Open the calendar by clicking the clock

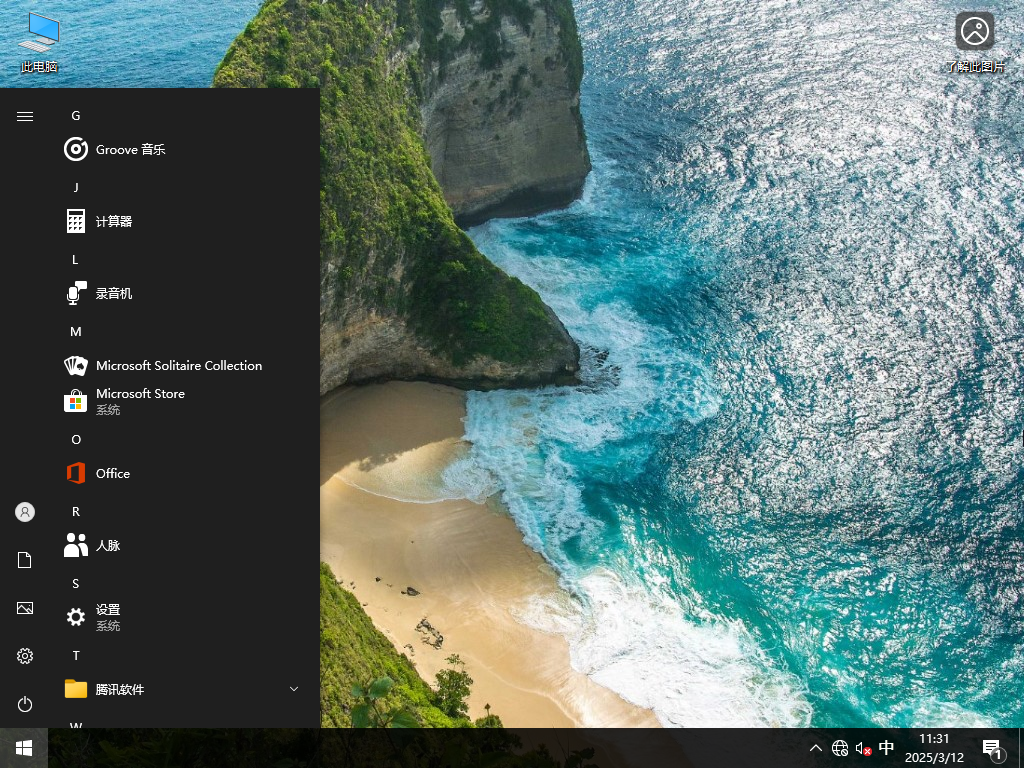point(936,747)
